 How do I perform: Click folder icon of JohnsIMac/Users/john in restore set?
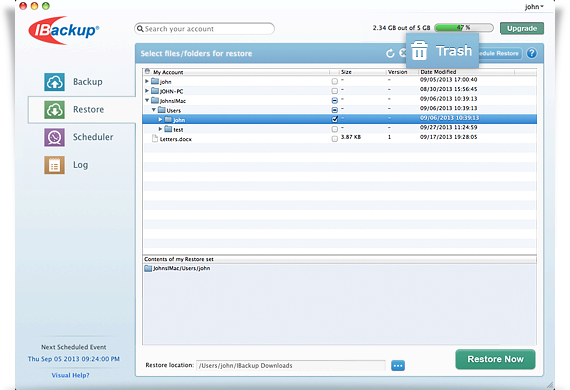(x=148, y=269)
